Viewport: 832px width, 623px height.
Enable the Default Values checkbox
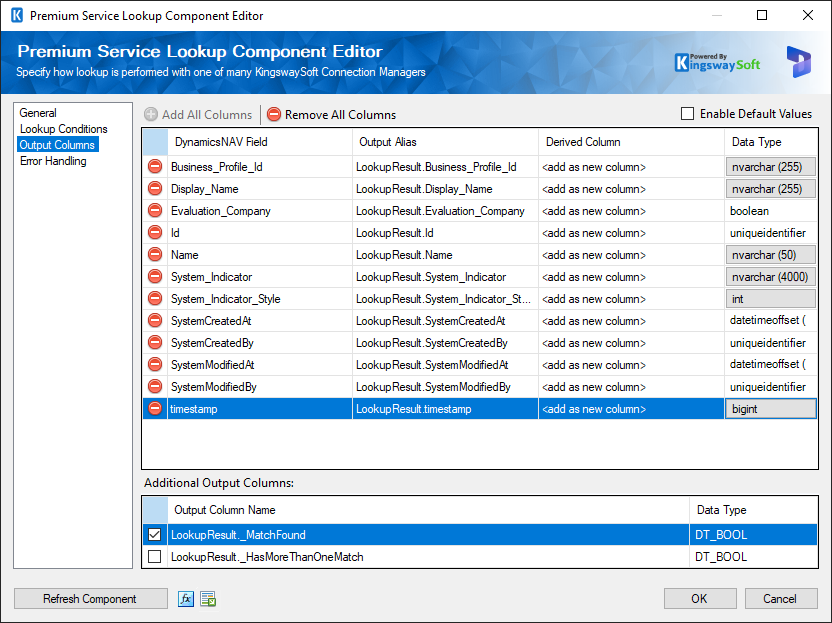click(x=687, y=114)
